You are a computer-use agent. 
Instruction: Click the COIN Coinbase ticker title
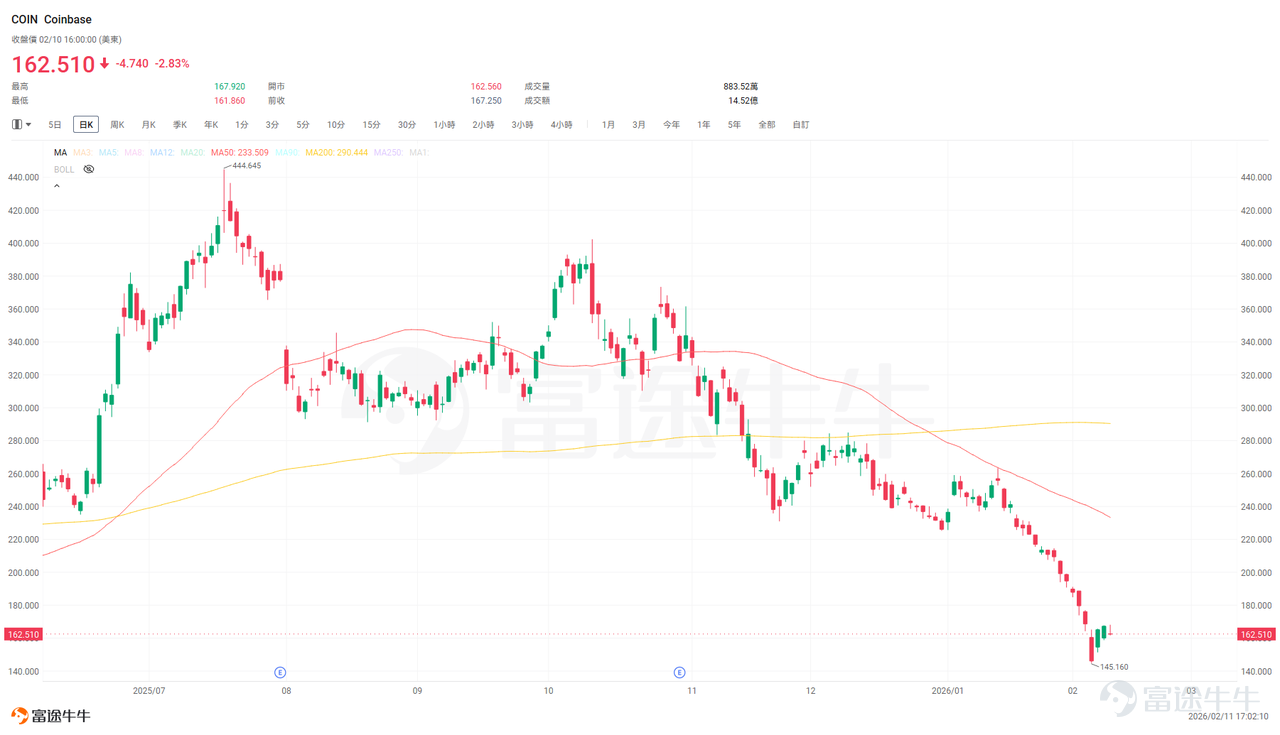[x=51, y=20]
